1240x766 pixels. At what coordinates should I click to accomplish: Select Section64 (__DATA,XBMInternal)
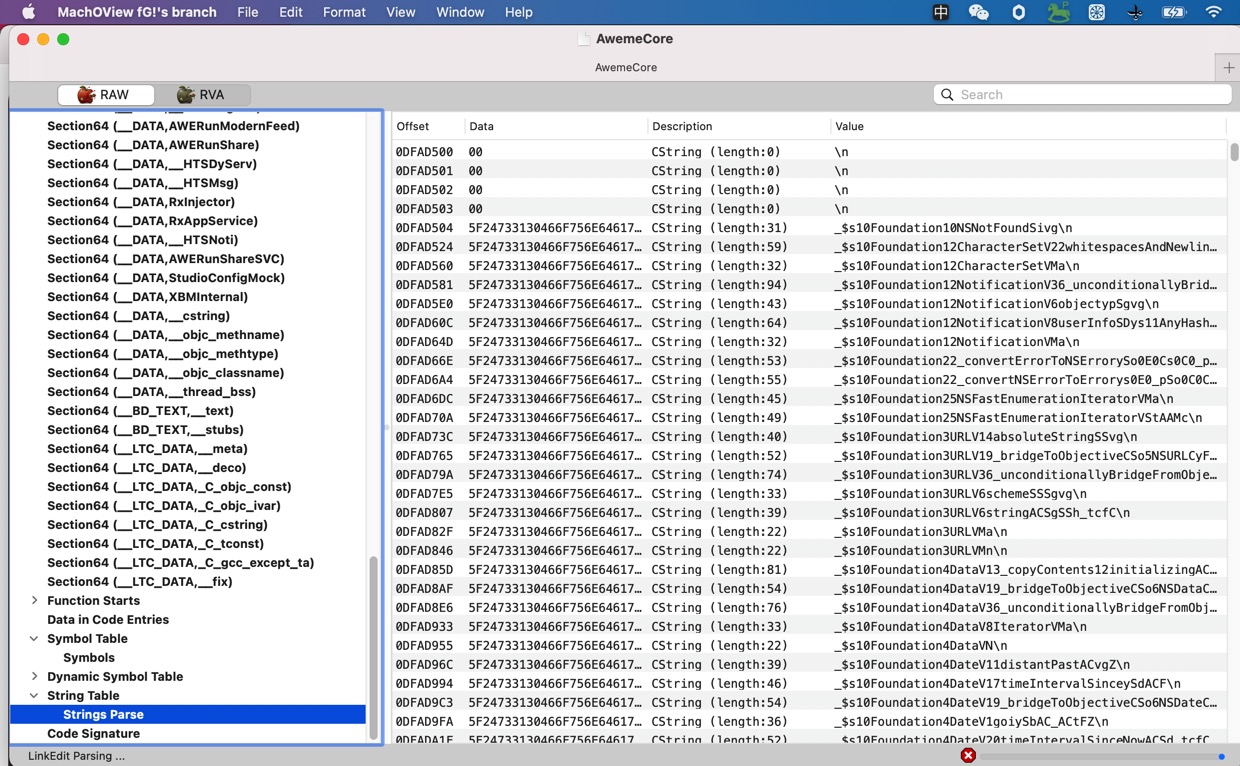(147, 297)
